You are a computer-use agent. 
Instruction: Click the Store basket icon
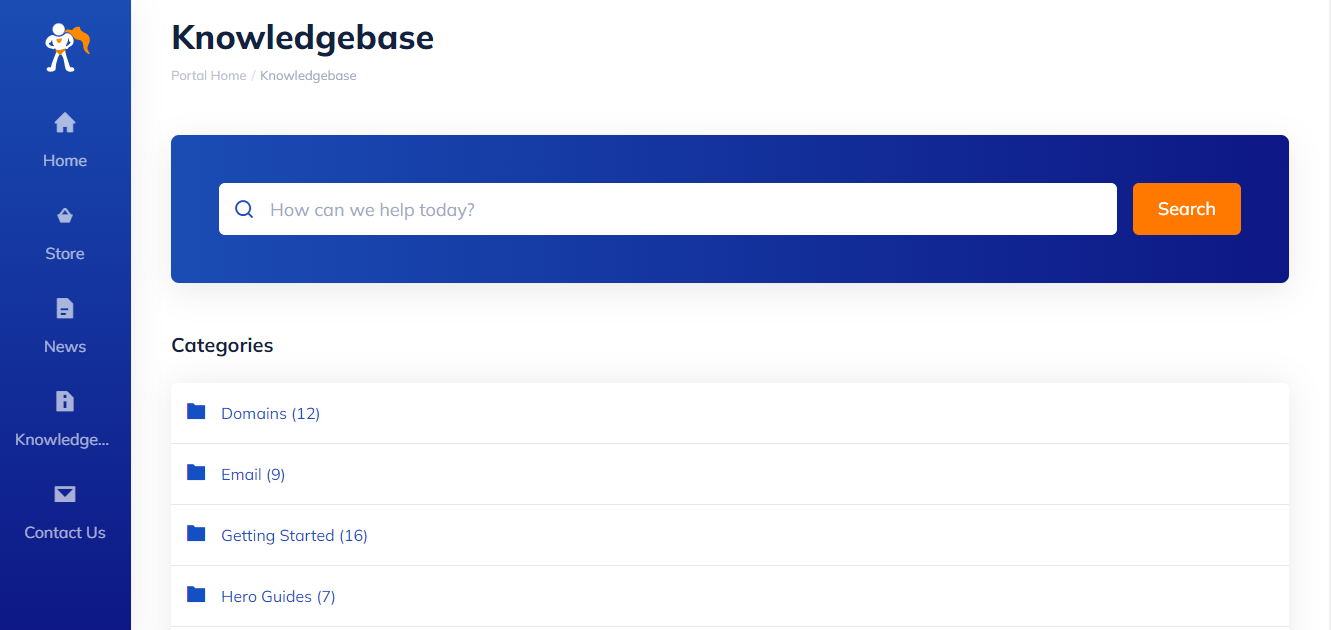click(x=65, y=216)
